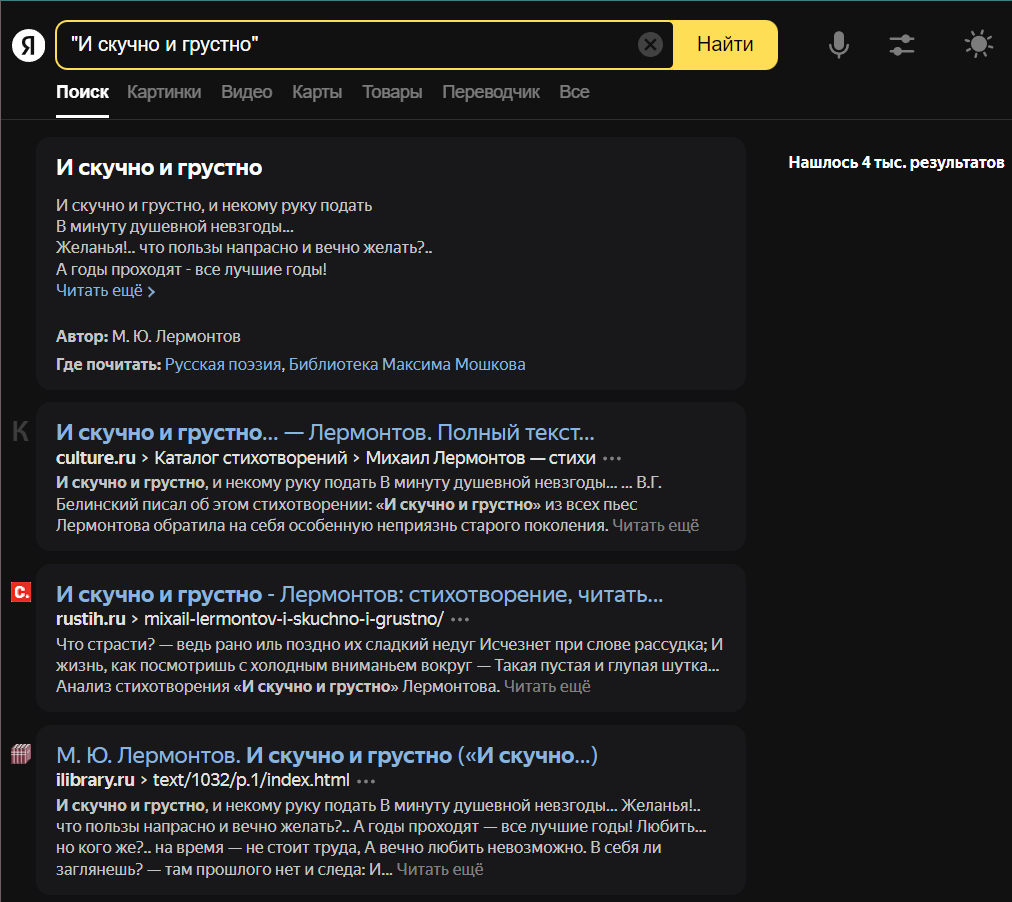Click 'Нашлось 4 тыс. результатов' text

896,163
